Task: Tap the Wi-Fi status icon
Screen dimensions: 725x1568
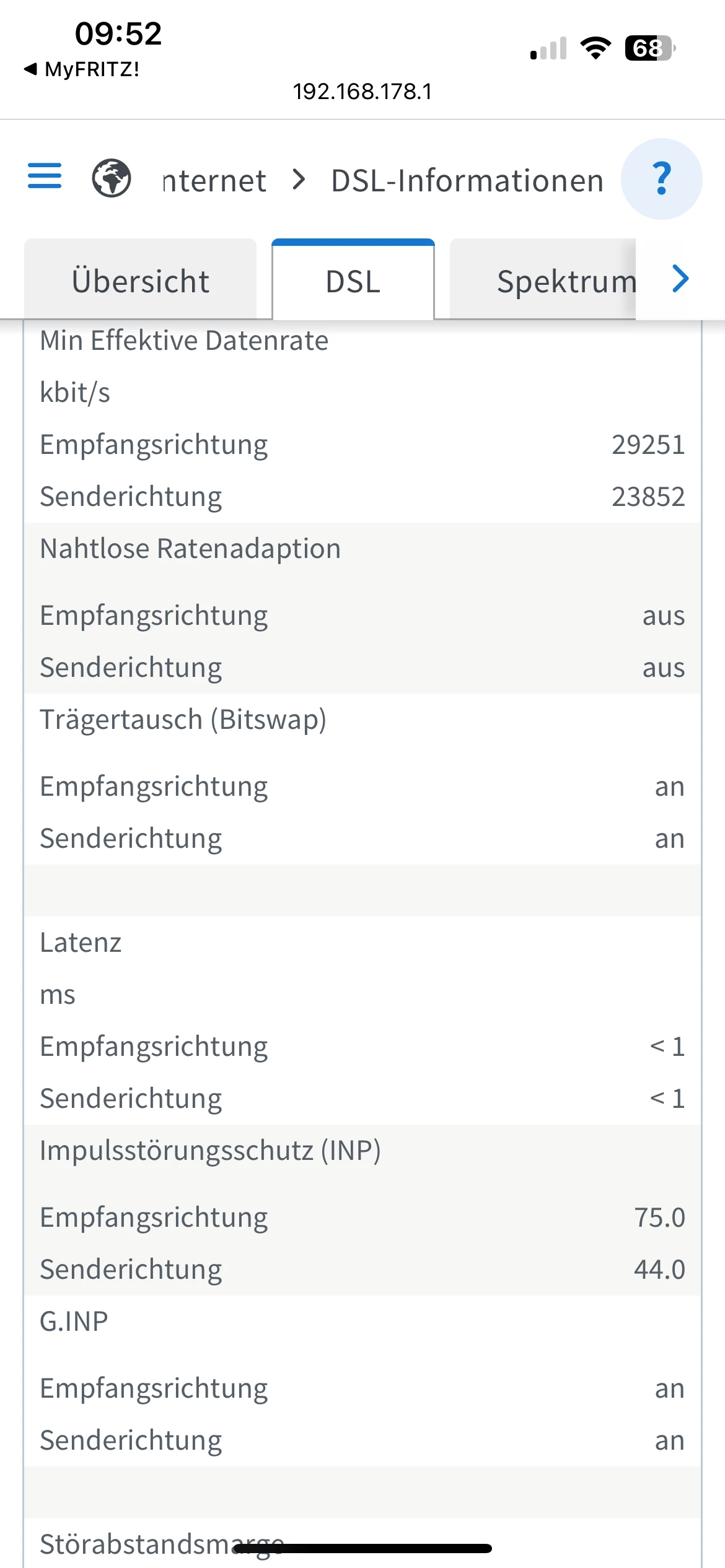Action: [x=595, y=48]
